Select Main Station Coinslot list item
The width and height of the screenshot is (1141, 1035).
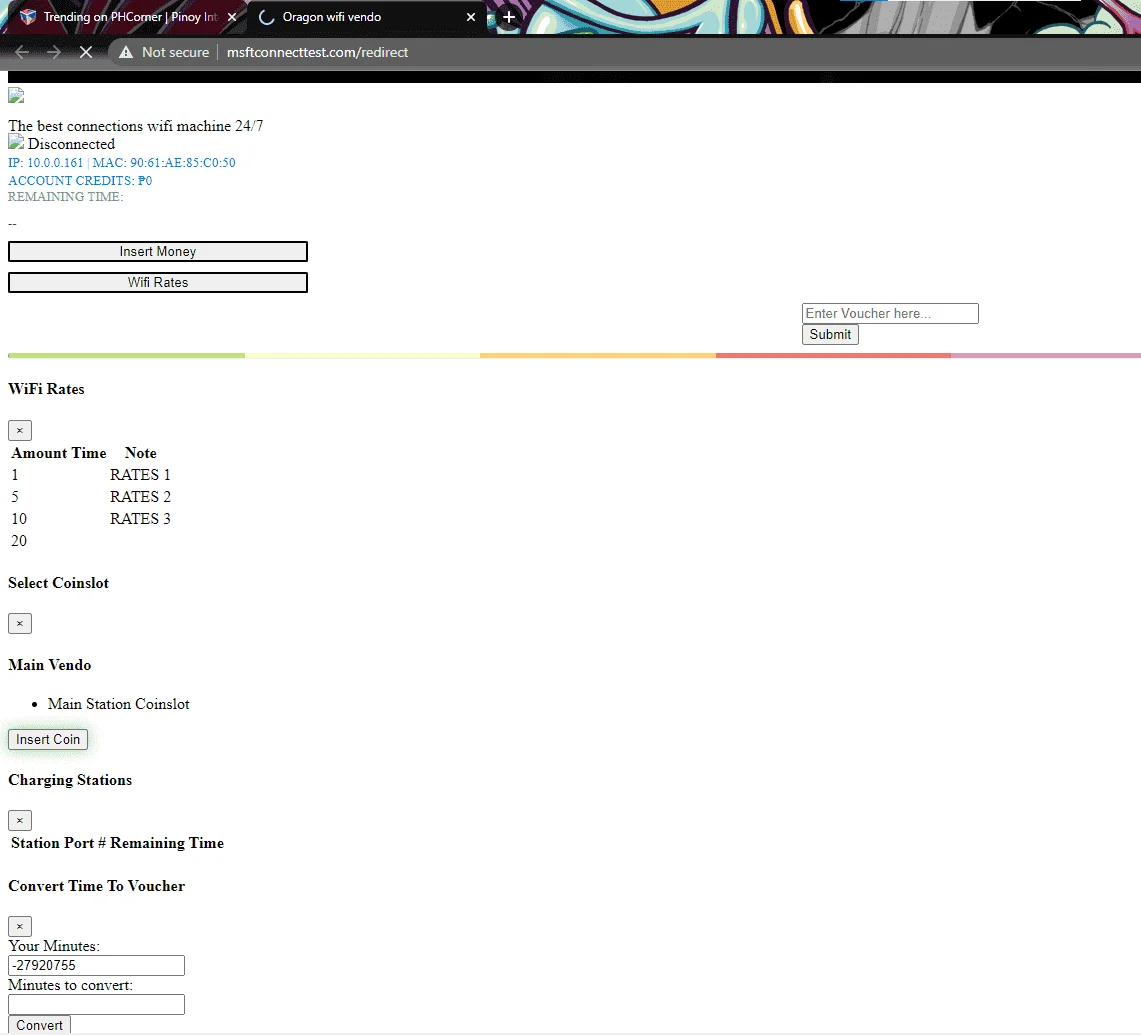pos(119,704)
